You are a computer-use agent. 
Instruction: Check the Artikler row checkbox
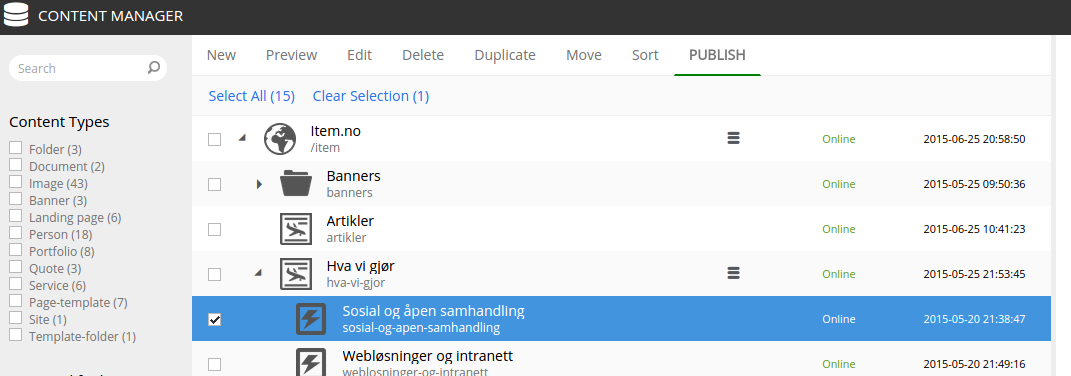point(214,229)
